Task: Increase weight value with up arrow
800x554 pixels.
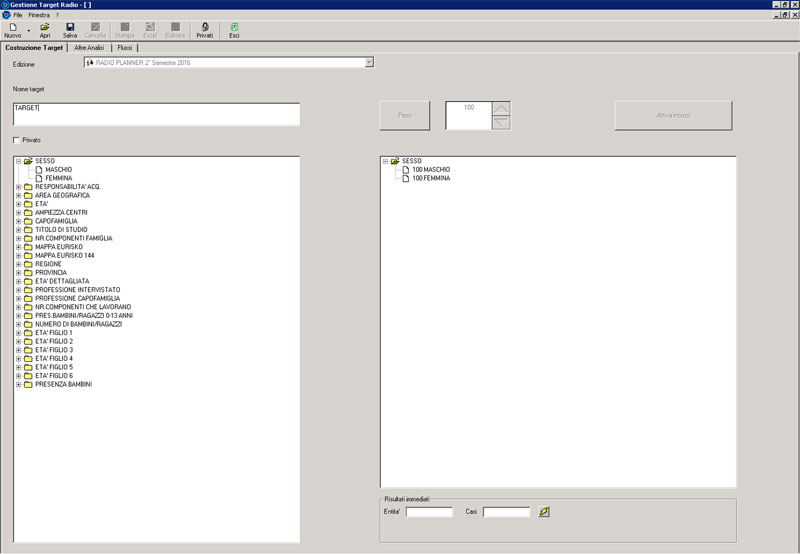Action: [x=502, y=108]
